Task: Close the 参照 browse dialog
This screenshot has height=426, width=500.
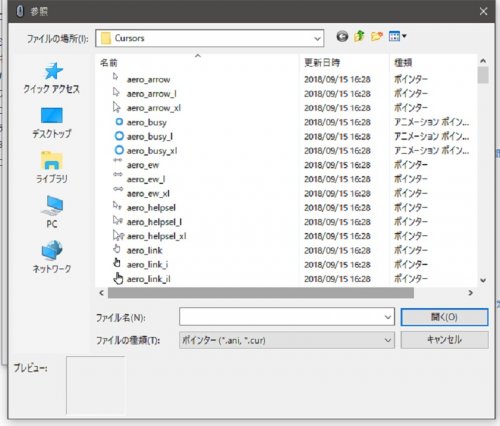Action: [483, 12]
